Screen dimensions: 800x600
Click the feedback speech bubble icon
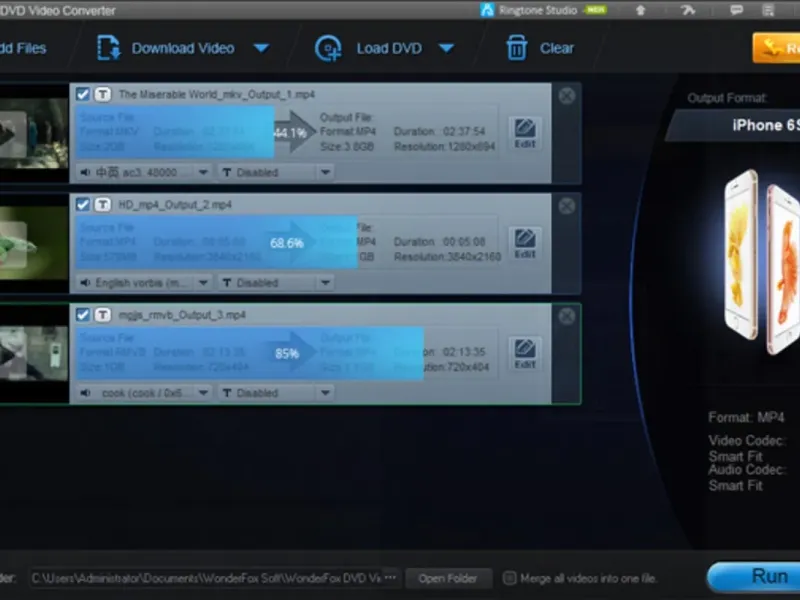click(x=736, y=10)
